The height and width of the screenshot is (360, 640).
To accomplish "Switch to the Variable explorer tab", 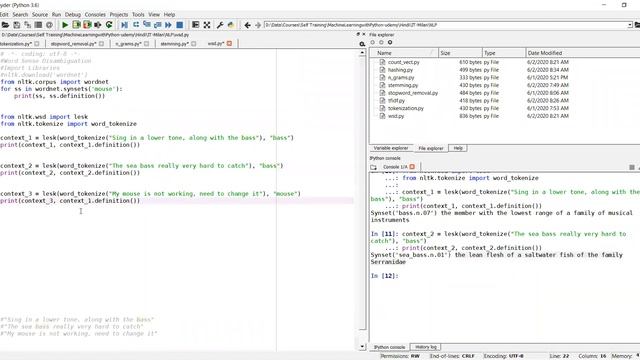I will click(x=391, y=148).
